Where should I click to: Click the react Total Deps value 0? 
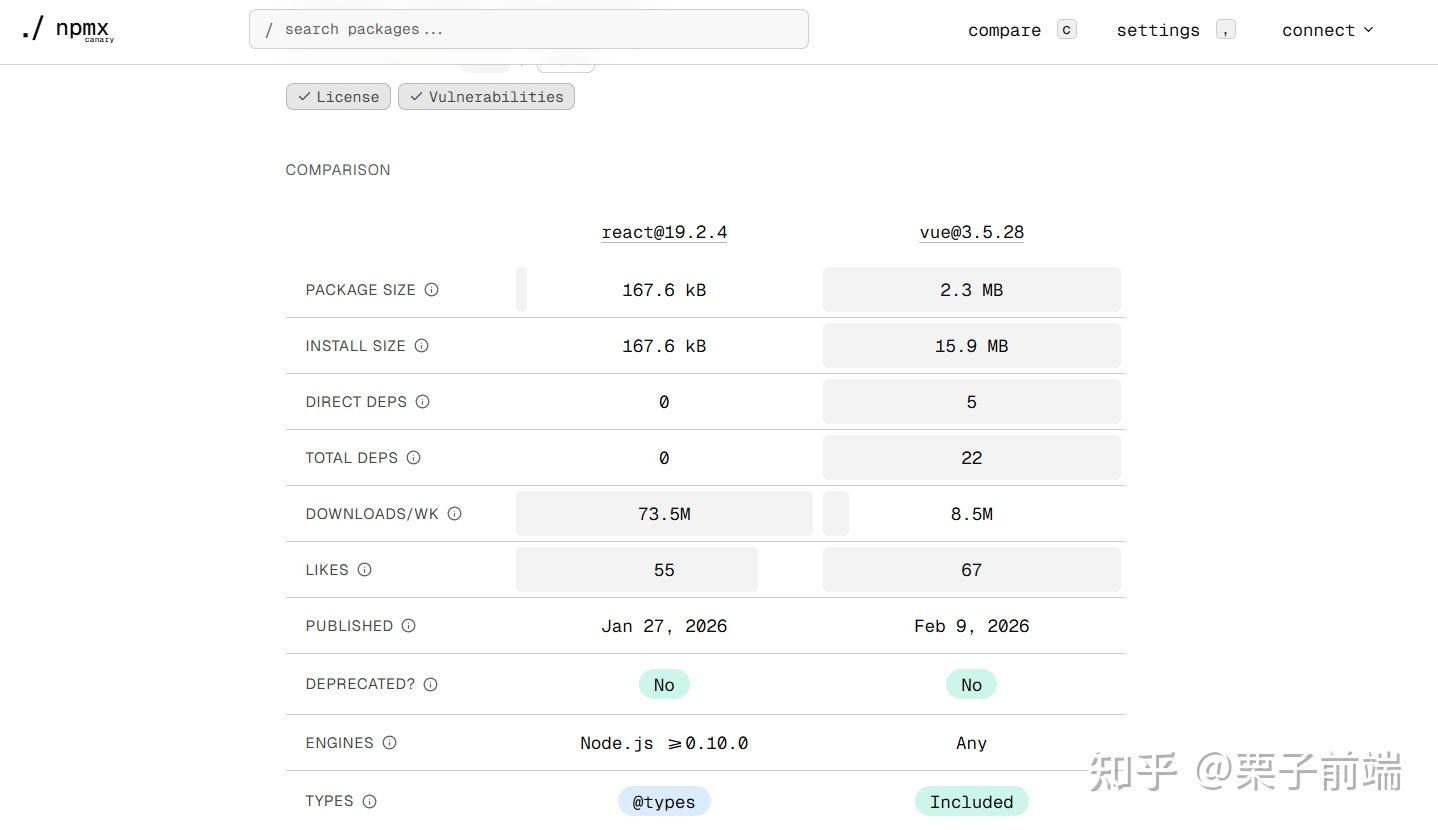(664, 458)
